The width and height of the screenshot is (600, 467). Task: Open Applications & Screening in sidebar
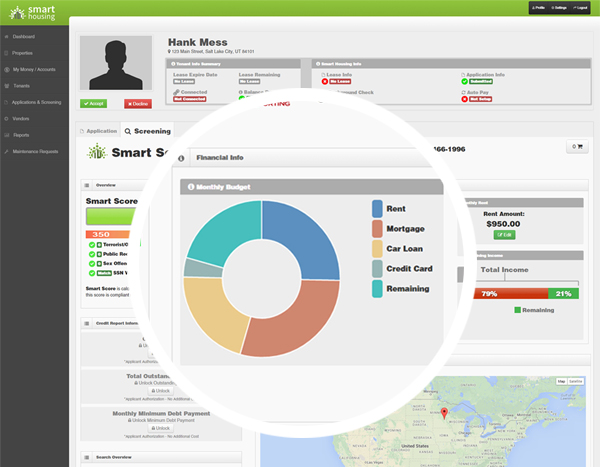[x=36, y=103]
